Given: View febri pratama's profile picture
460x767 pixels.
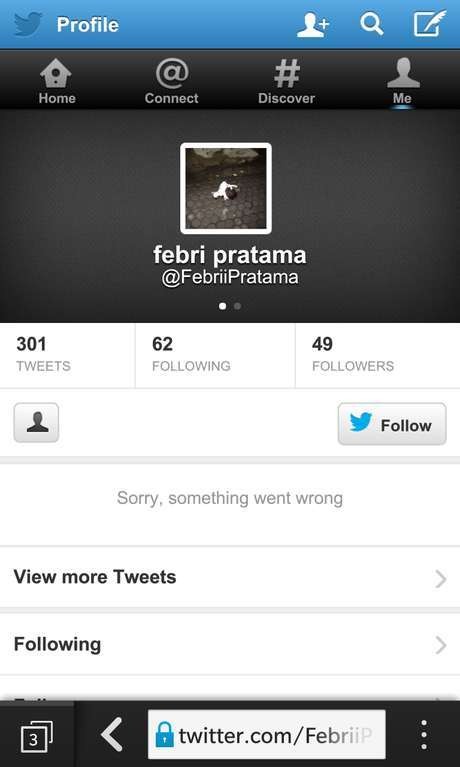Looking at the screenshot, I should [x=226, y=188].
